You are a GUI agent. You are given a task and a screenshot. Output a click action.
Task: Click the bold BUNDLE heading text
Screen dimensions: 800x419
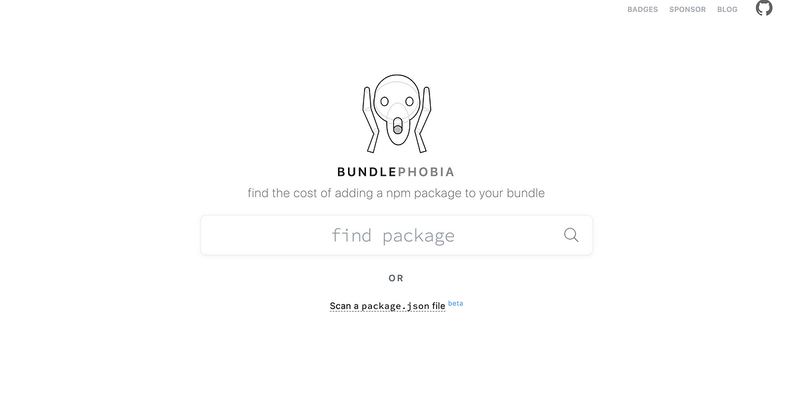pyautogui.click(x=367, y=172)
